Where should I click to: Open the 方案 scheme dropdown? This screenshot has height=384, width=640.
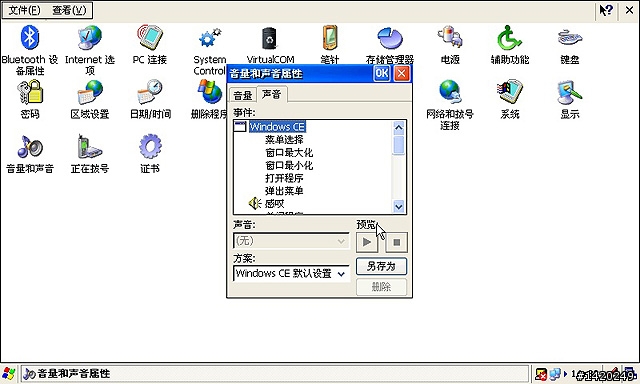[291, 273]
